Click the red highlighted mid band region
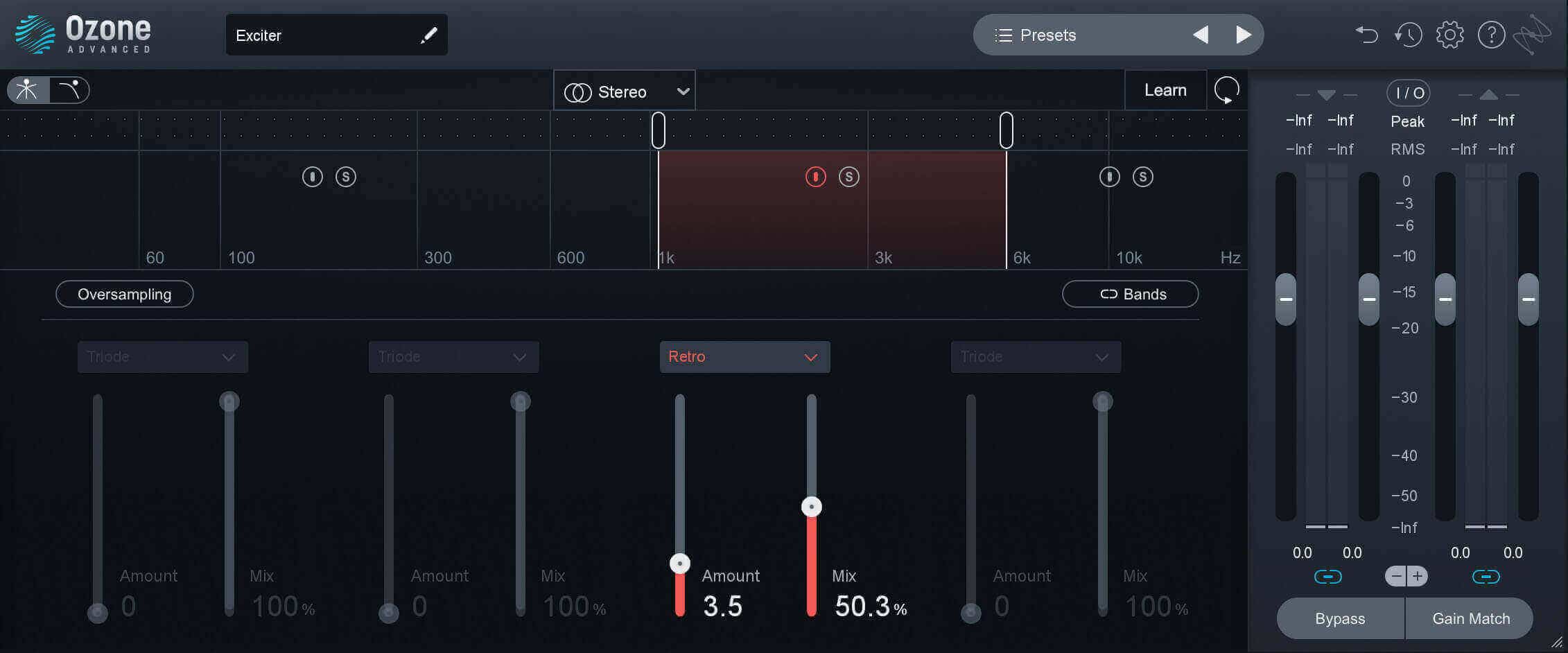This screenshot has height=653, width=1568. click(832, 210)
